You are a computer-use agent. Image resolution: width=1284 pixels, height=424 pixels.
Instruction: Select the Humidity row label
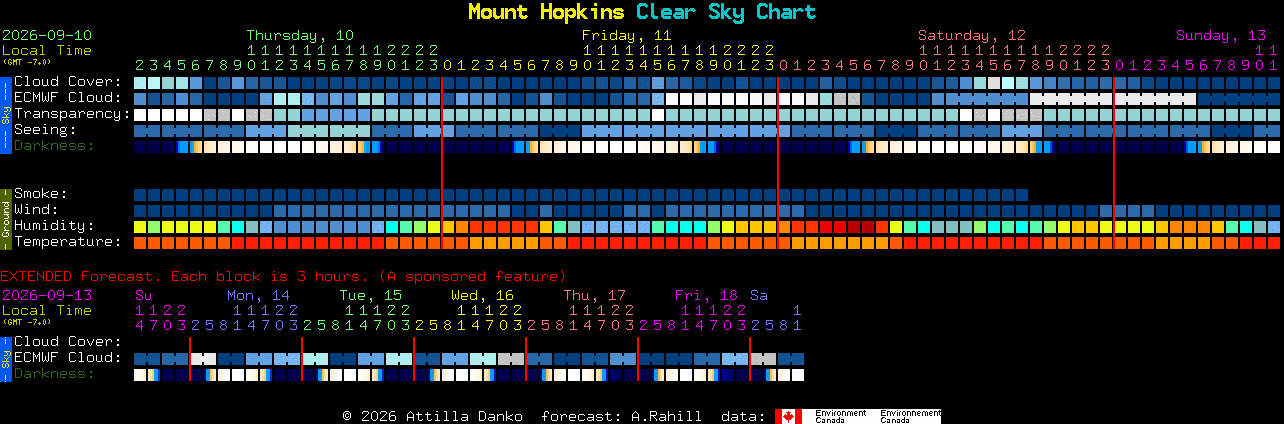[54, 226]
